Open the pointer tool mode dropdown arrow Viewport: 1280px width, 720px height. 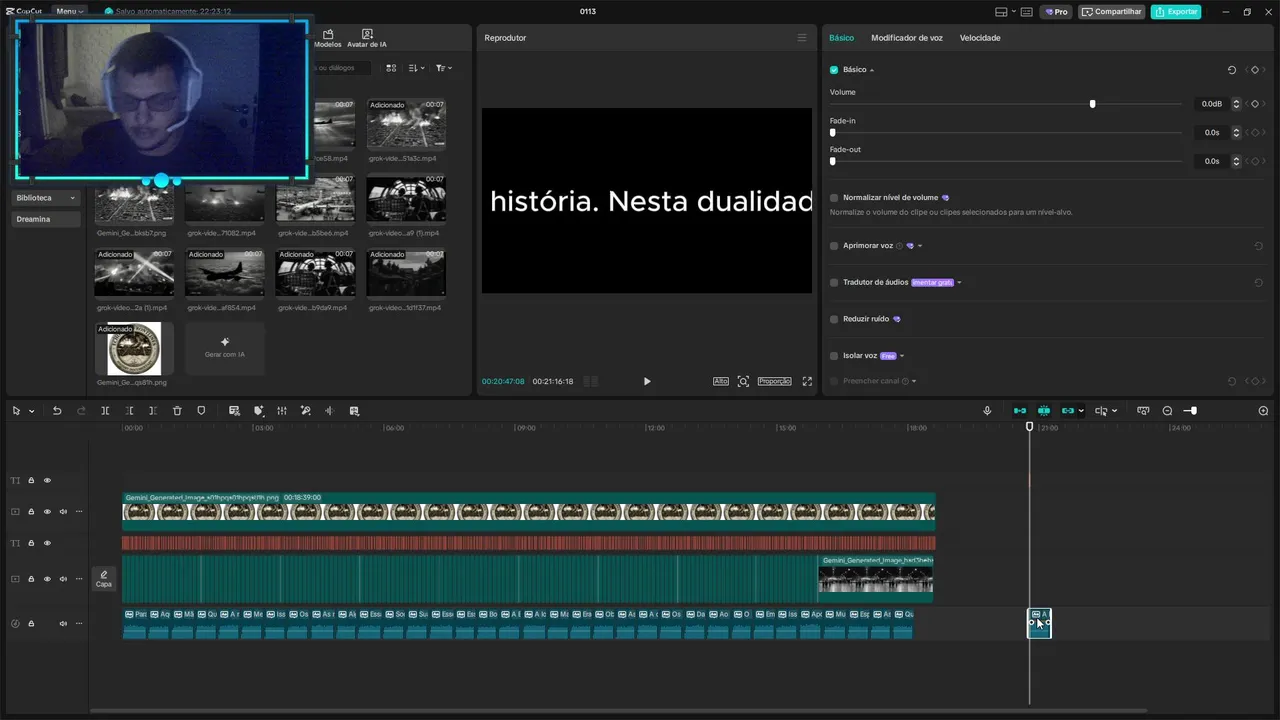coord(31,411)
